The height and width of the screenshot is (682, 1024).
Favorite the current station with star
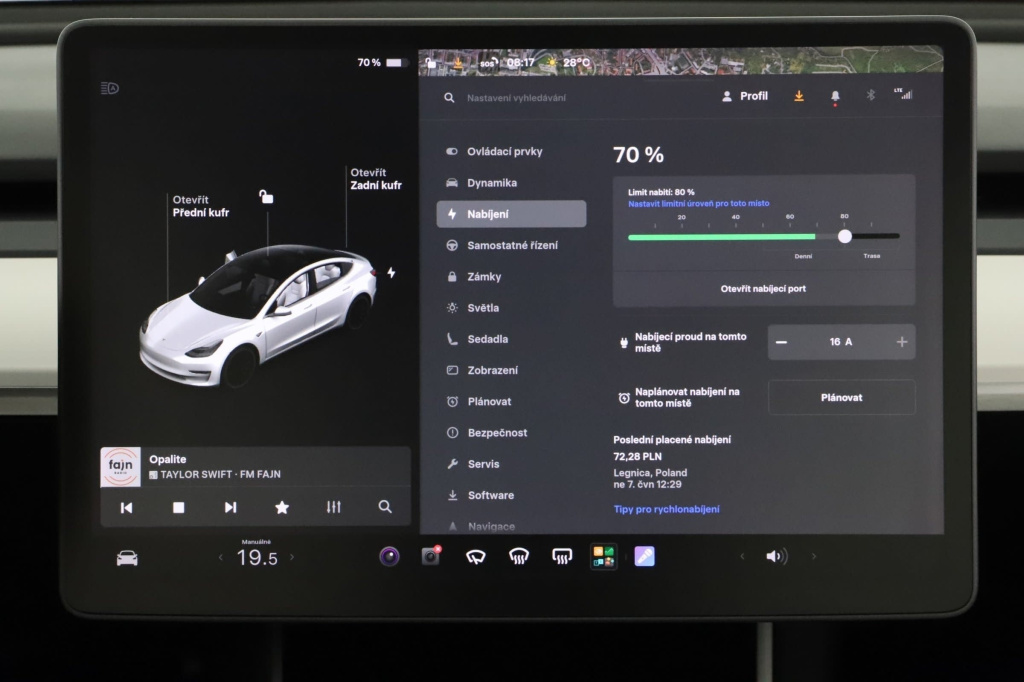click(x=282, y=508)
